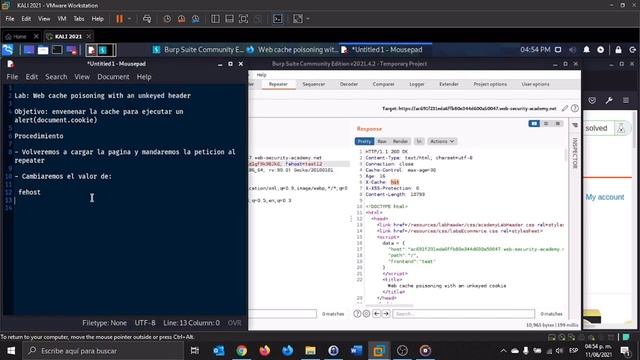Open the response Actions dropdown

coord(442,141)
